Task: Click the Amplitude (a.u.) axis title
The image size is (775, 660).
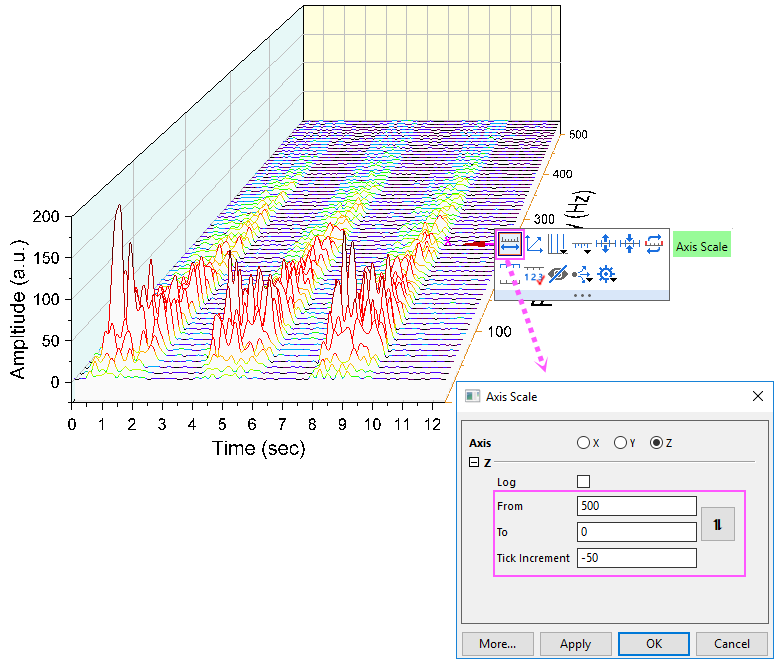Action: click(18, 309)
